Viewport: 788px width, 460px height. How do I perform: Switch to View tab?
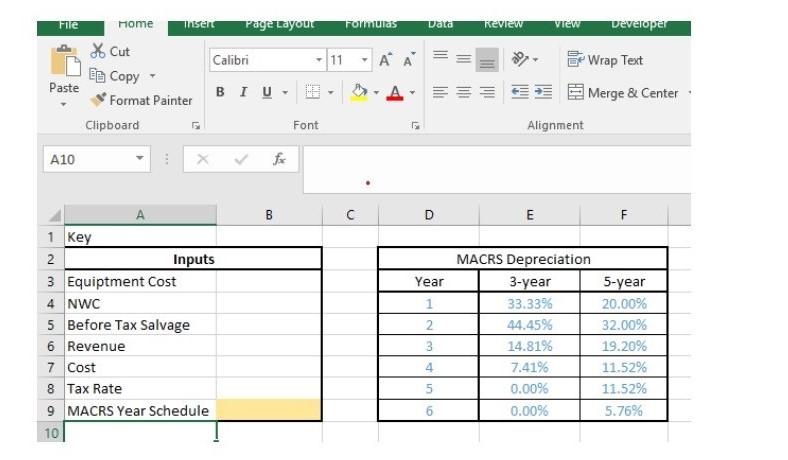tap(567, 24)
